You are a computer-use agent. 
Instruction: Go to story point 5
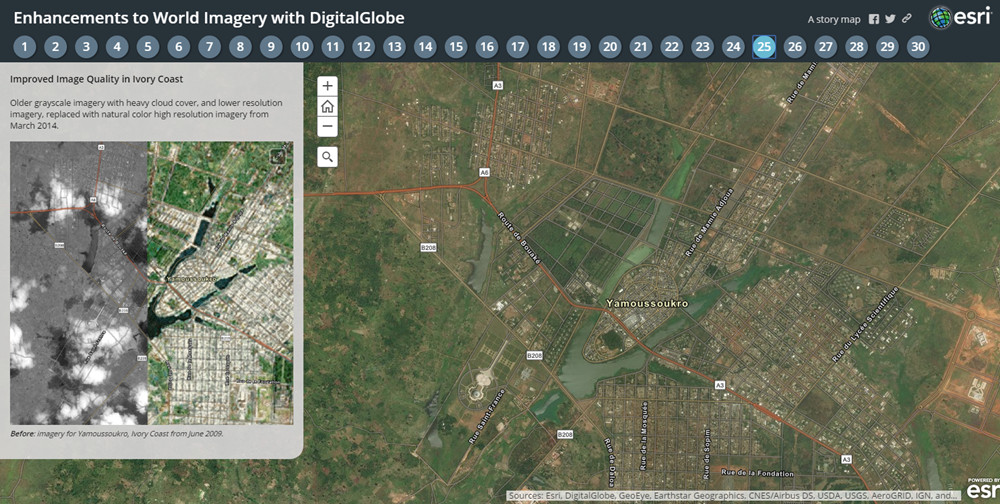pyautogui.click(x=147, y=47)
